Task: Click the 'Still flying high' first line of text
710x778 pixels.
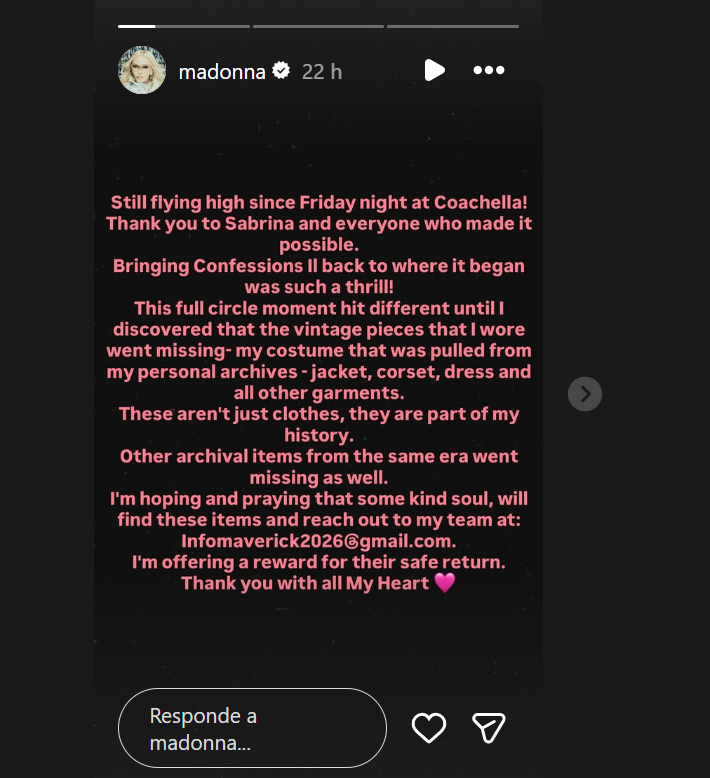Action: pos(319,202)
